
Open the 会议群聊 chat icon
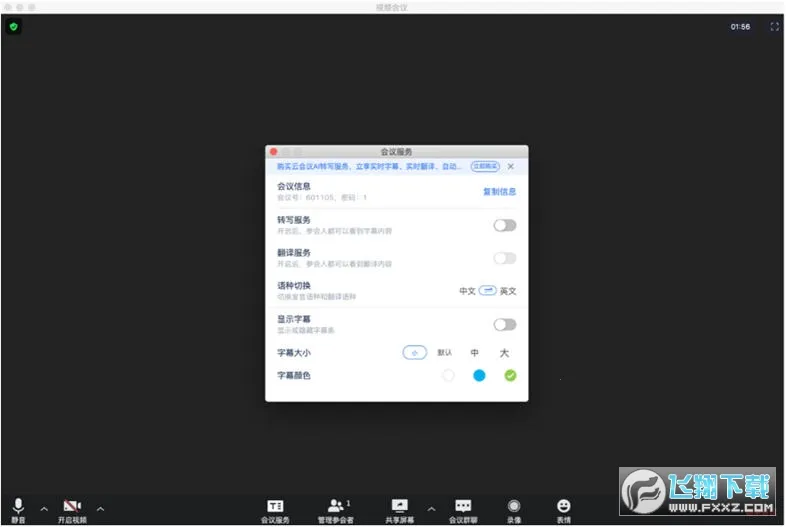point(463,506)
